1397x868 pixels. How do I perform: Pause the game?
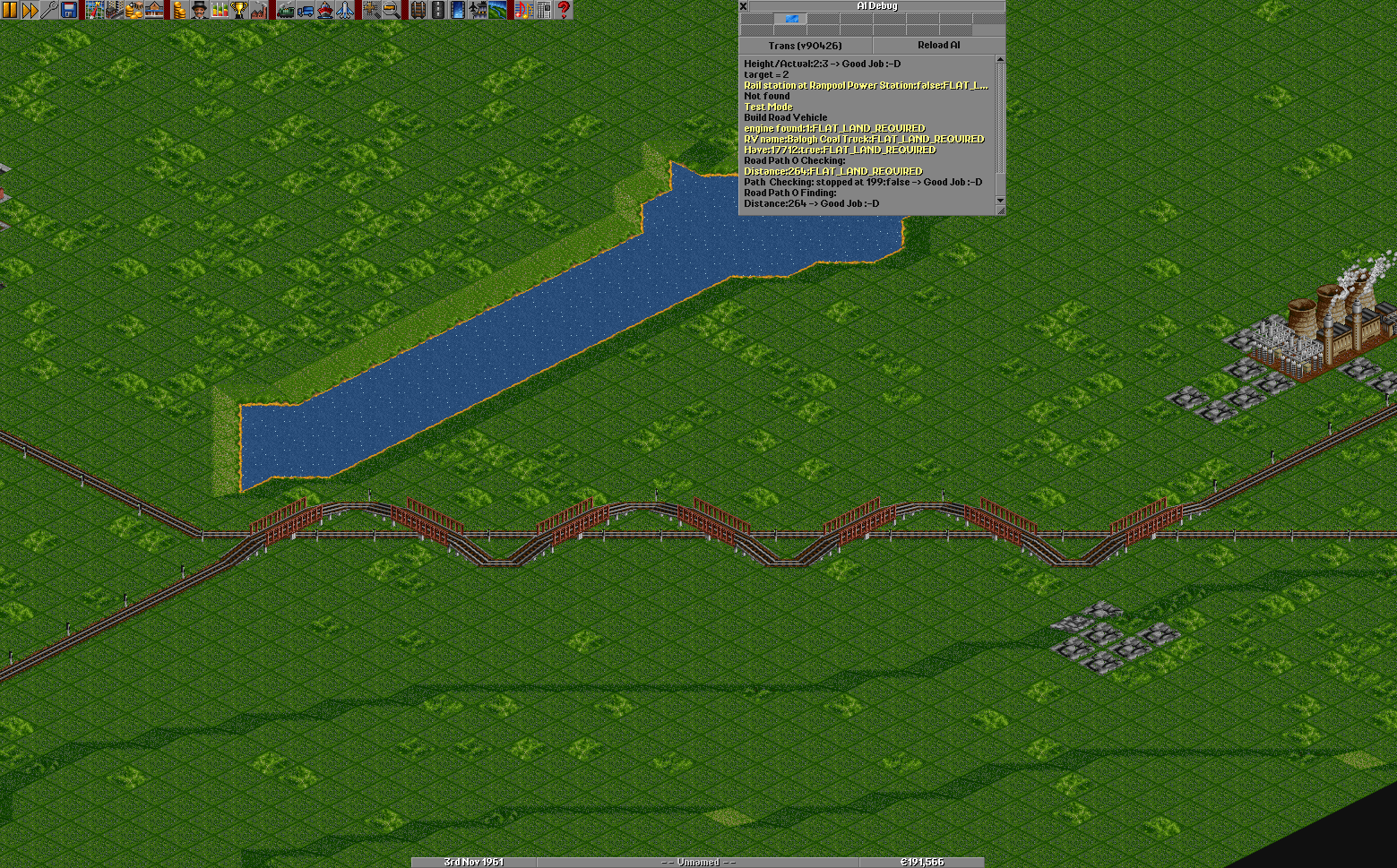tap(10, 10)
